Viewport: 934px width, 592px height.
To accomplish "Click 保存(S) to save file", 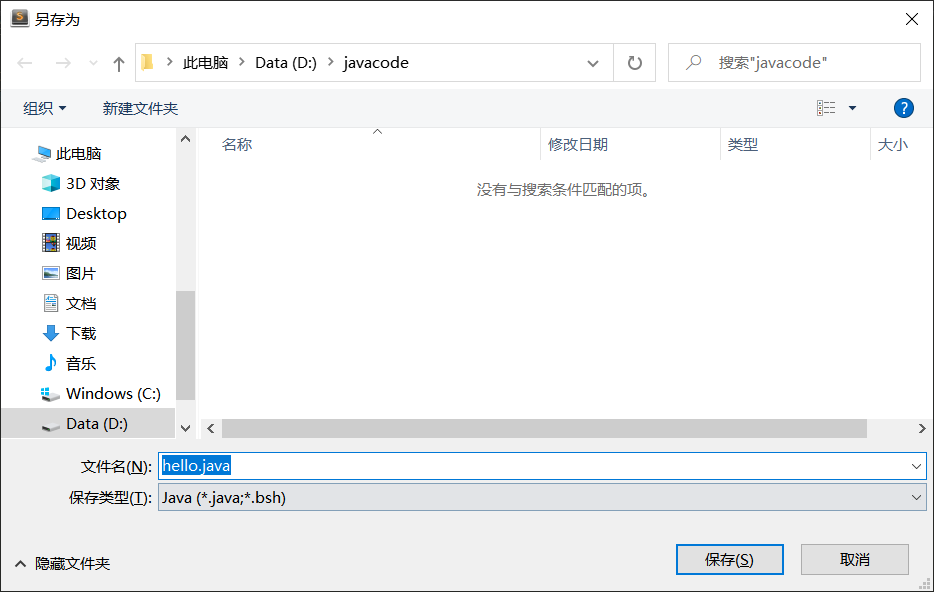I will point(729,559).
